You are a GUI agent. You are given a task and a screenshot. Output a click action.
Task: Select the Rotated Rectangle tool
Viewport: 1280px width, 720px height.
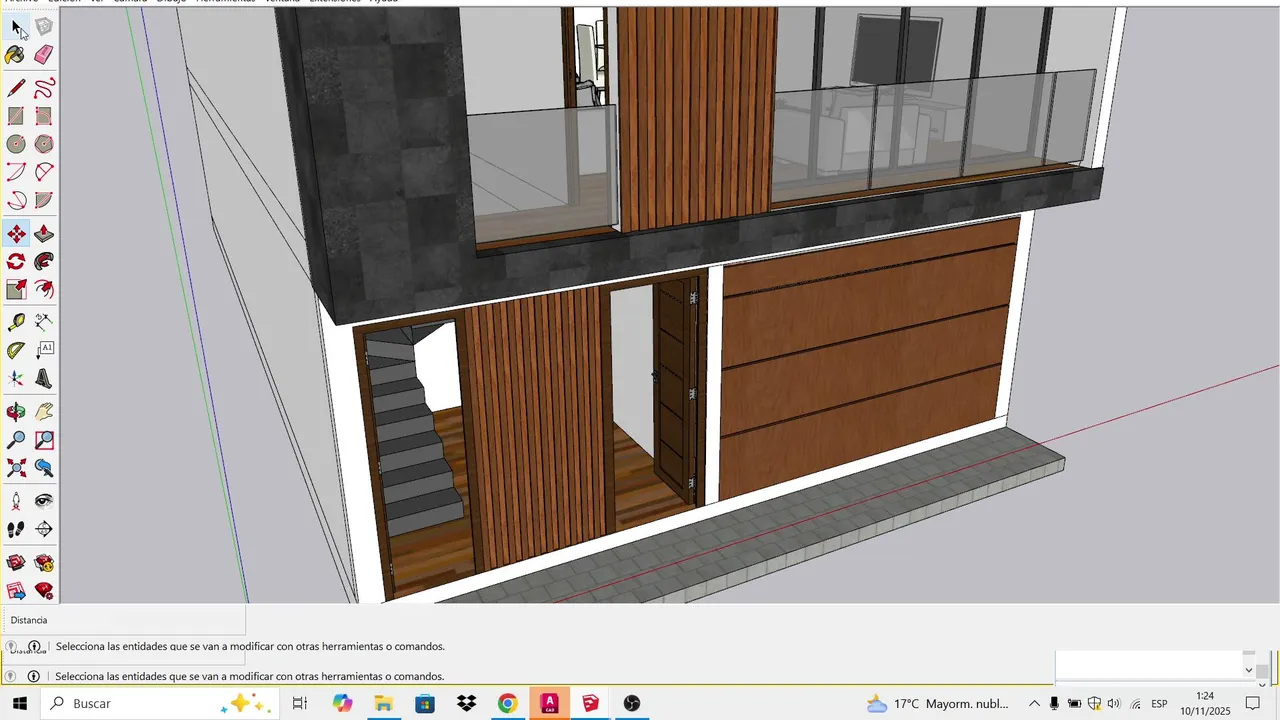click(44, 117)
